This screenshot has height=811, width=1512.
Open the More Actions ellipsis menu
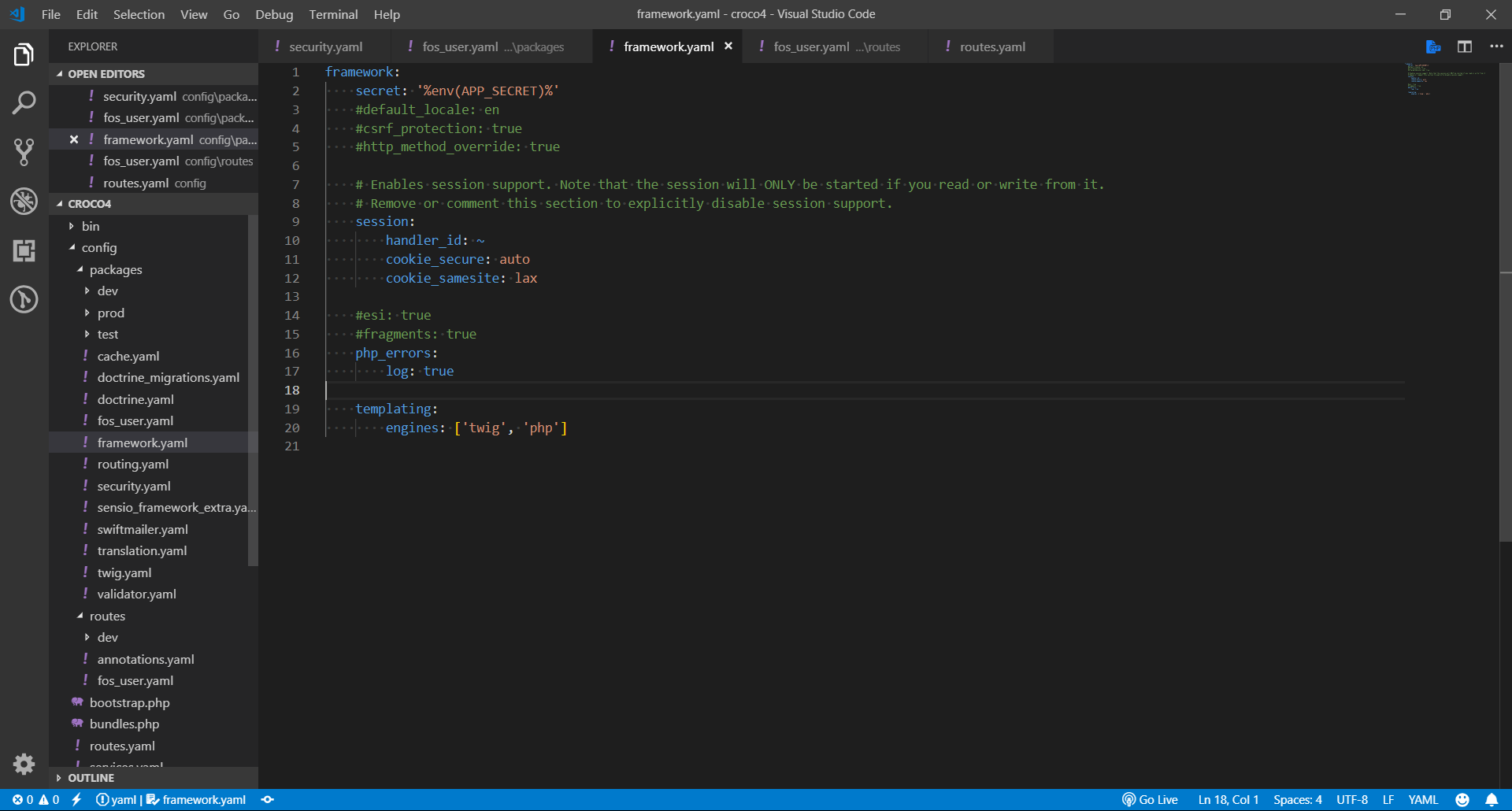tap(1496, 47)
